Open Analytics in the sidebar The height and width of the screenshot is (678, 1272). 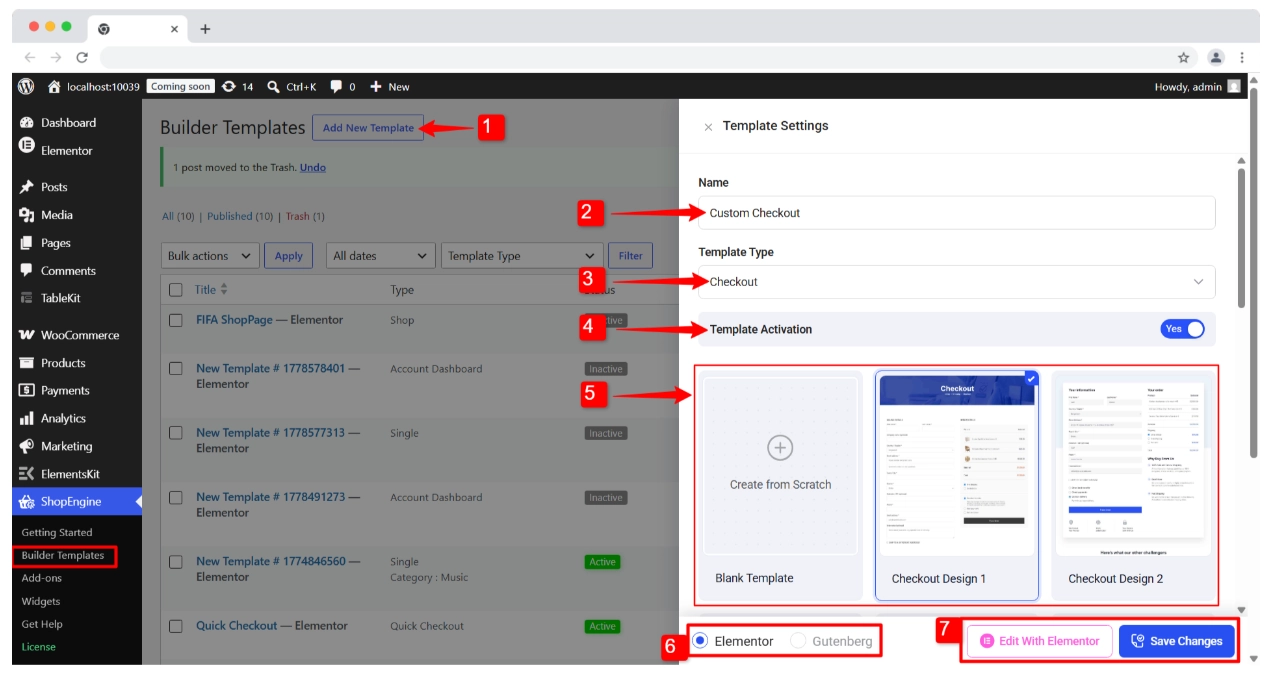63,419
